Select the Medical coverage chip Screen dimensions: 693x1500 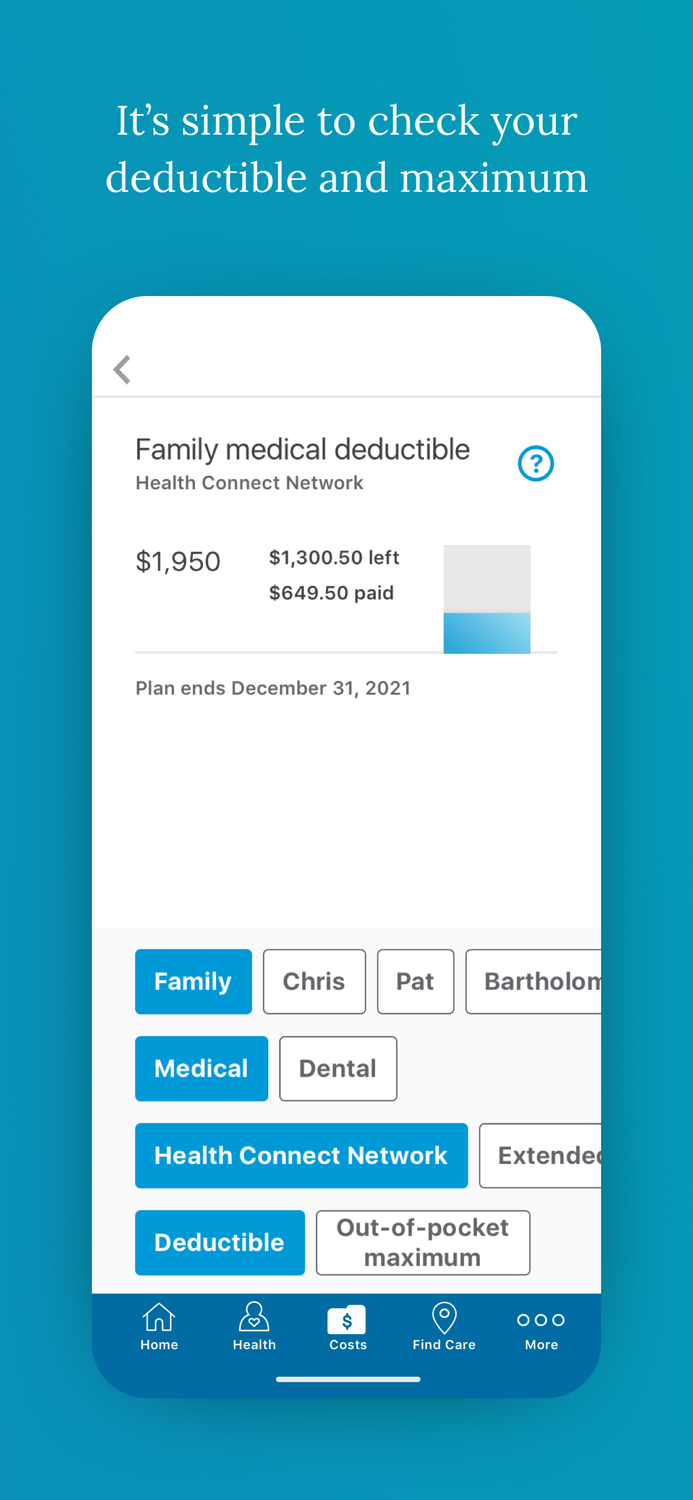201,1068
